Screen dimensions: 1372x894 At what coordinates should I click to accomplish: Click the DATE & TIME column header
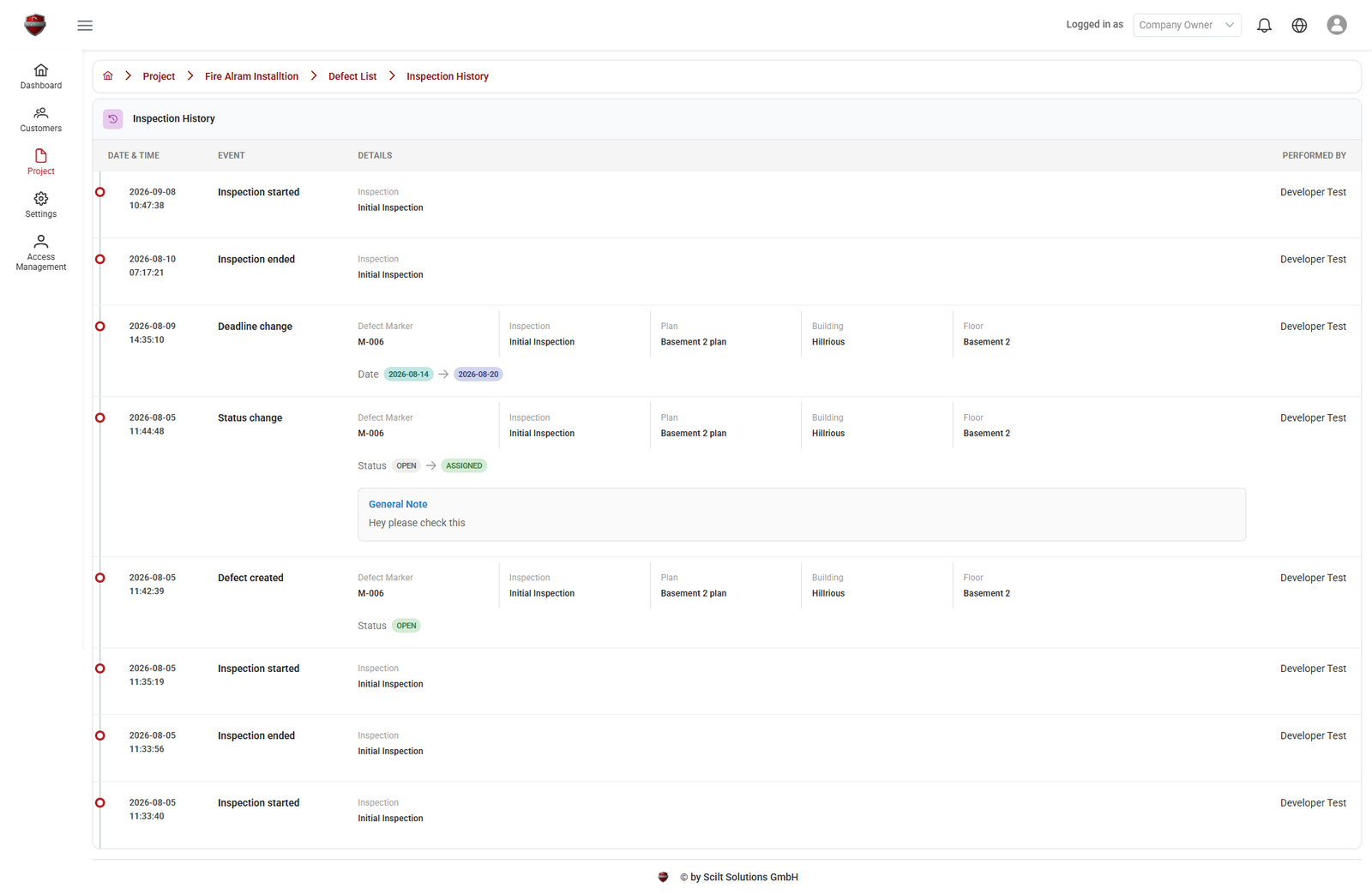[x=134, y=156]
